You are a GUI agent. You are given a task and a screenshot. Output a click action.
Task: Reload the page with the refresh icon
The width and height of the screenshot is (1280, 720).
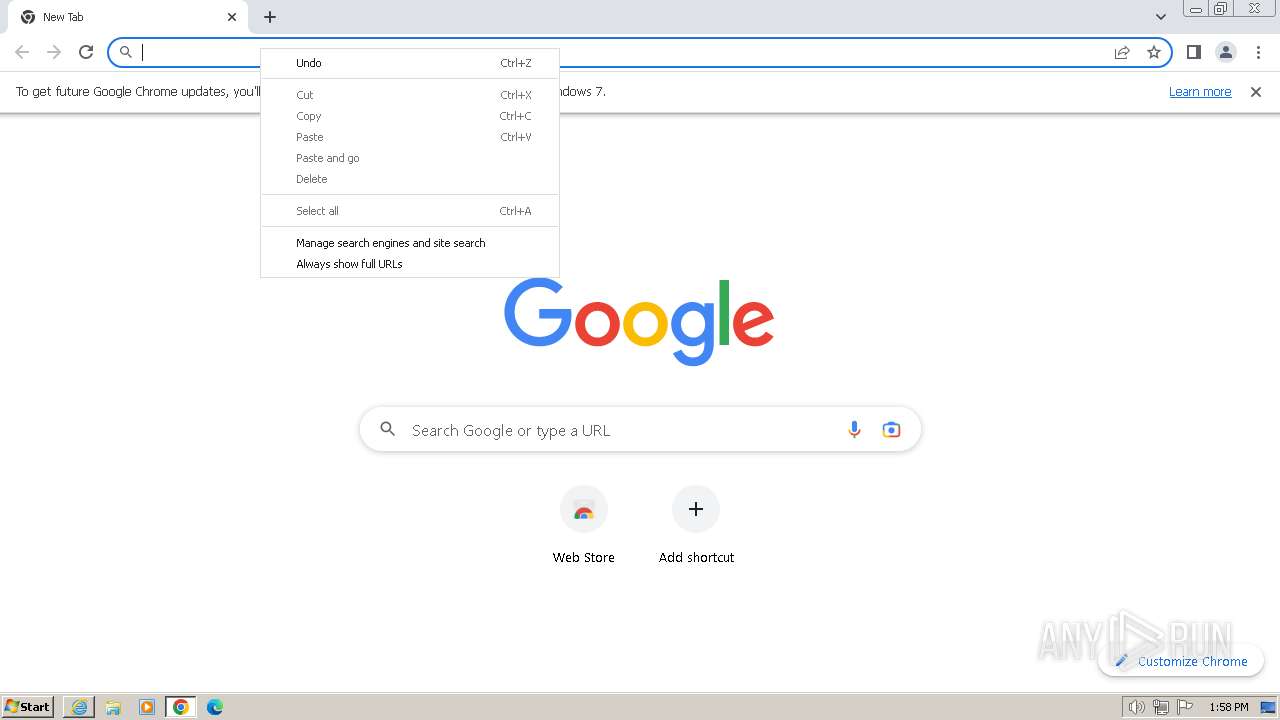coord(86,52)
